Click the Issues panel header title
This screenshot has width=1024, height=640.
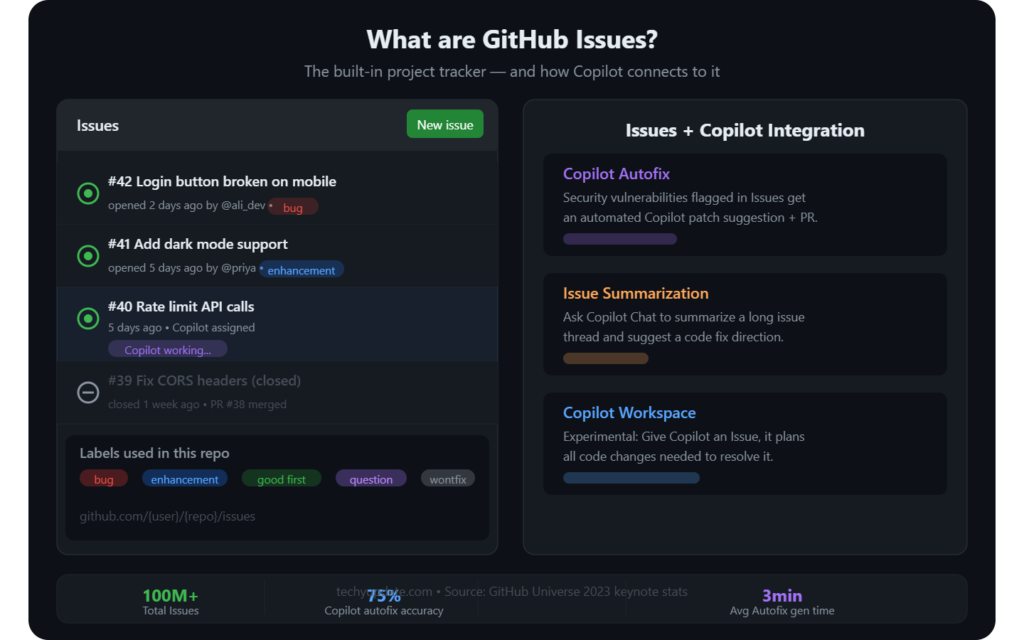(x=97, y=125)
